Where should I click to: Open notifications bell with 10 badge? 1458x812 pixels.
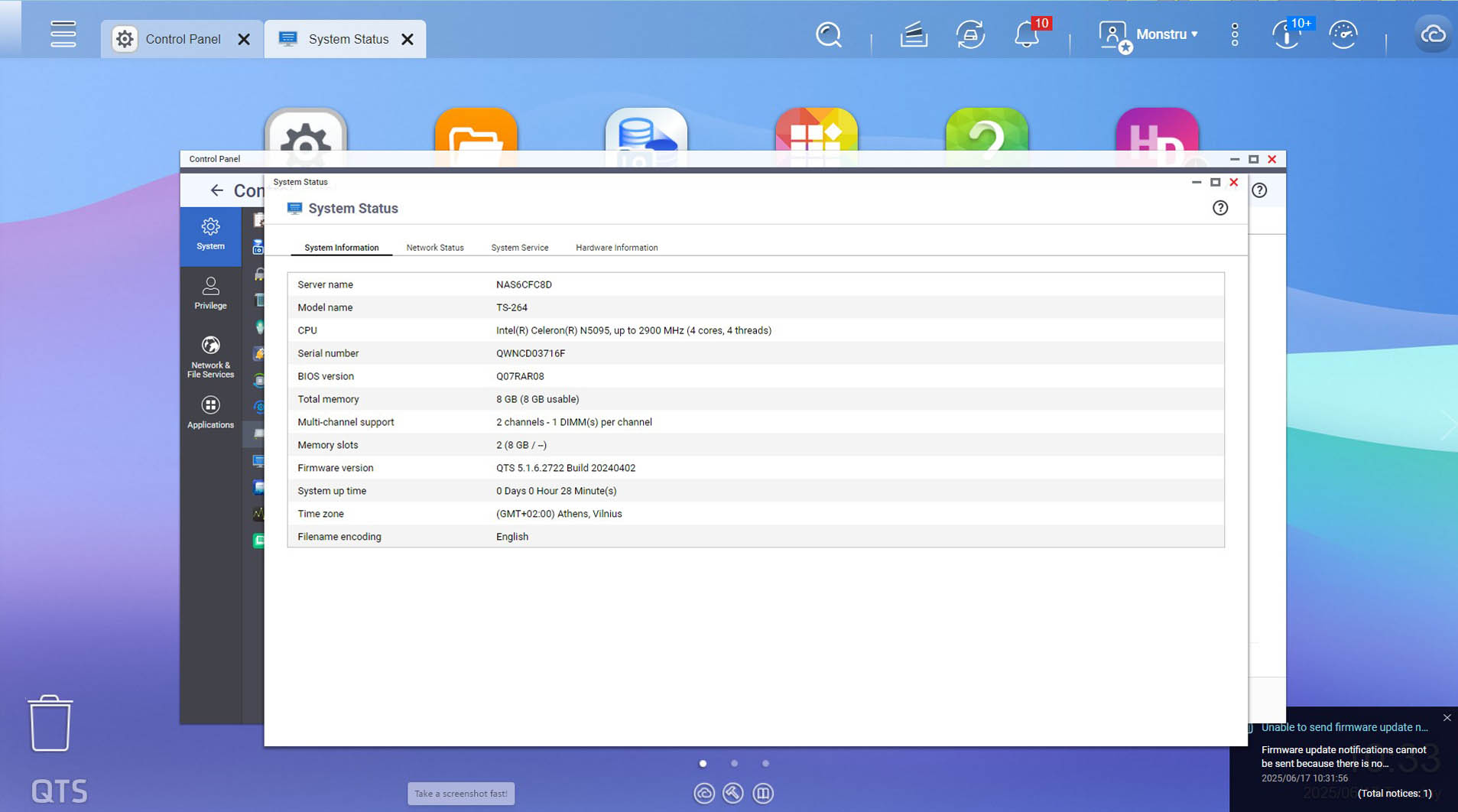click(1027, 35)
